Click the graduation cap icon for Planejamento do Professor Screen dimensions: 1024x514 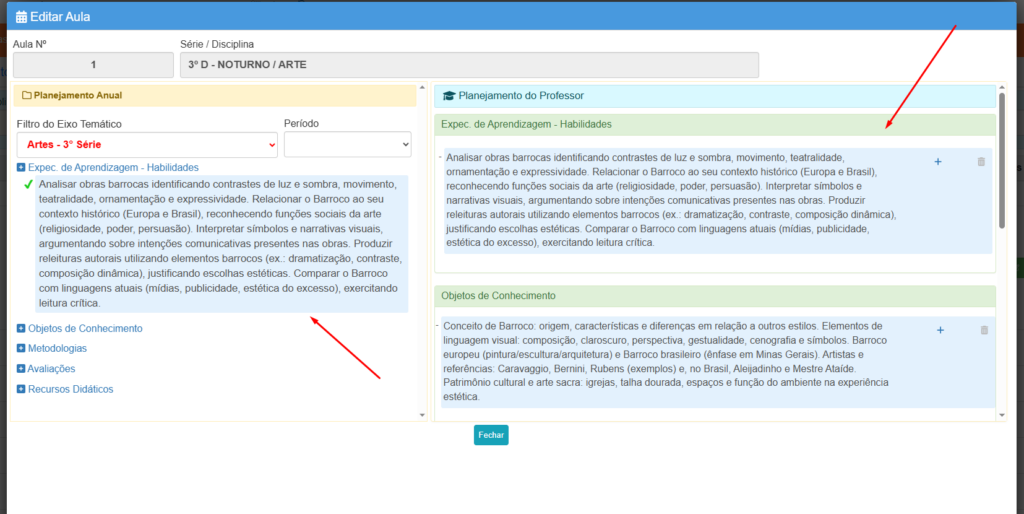pos(449,96)
